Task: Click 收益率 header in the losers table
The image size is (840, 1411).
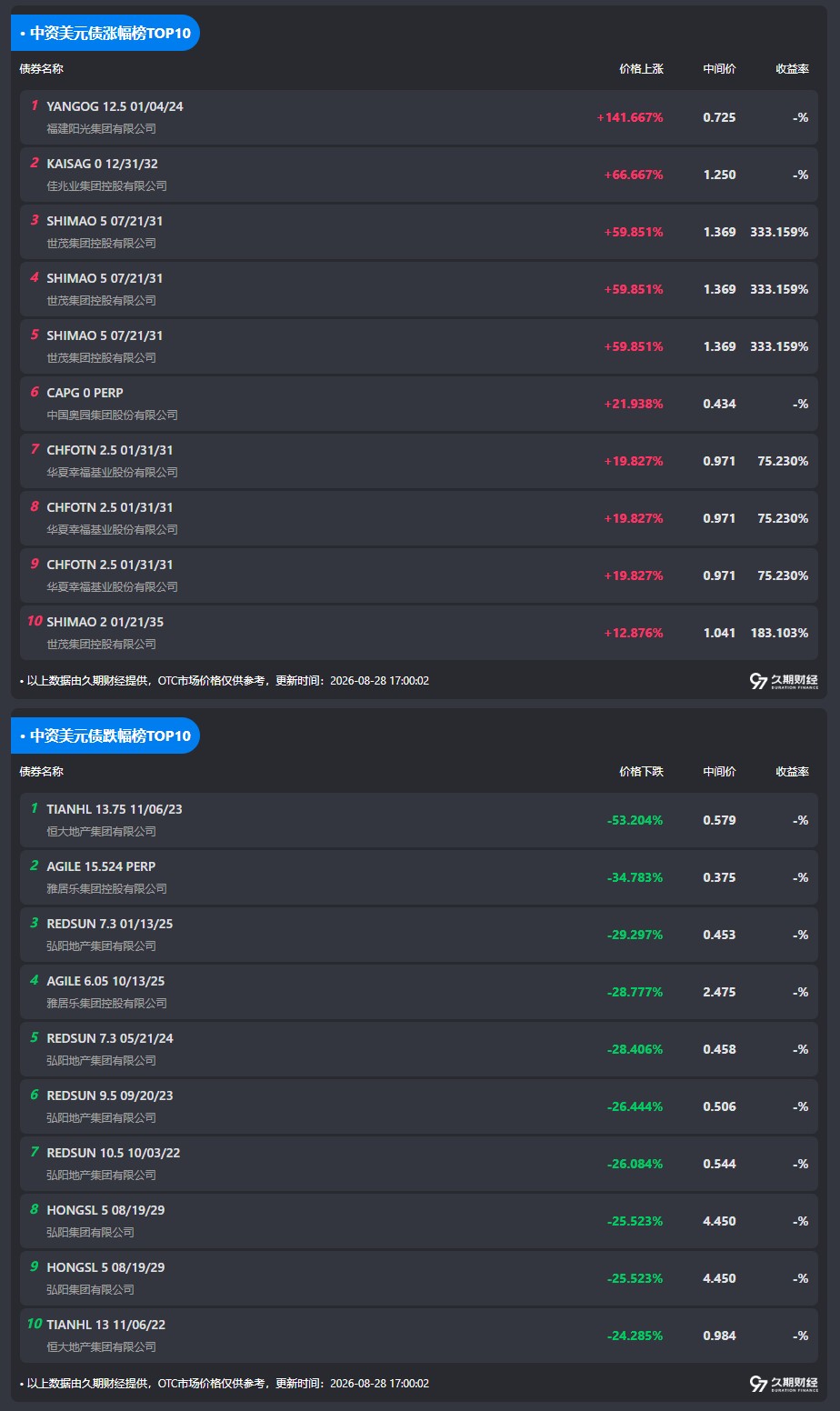Action: click(x=793, y=772)
